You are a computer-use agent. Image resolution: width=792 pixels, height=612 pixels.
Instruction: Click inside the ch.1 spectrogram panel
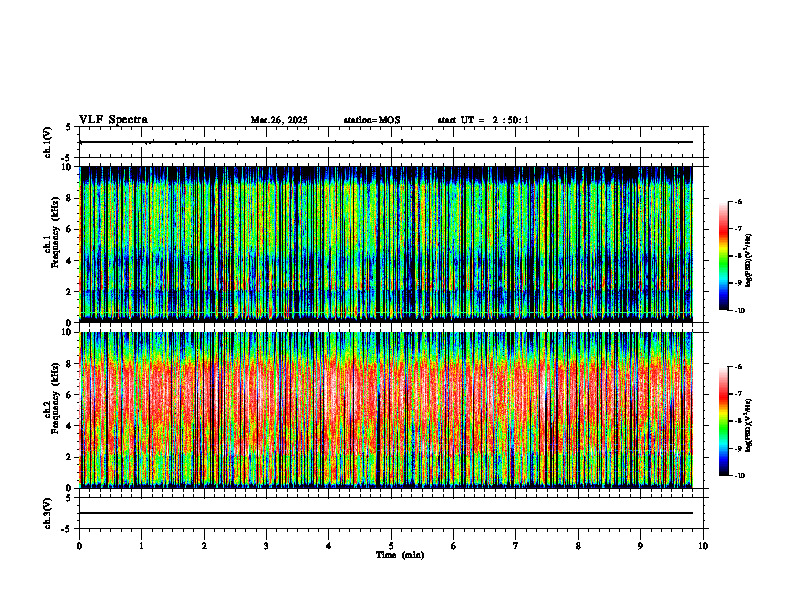point(386,244)
